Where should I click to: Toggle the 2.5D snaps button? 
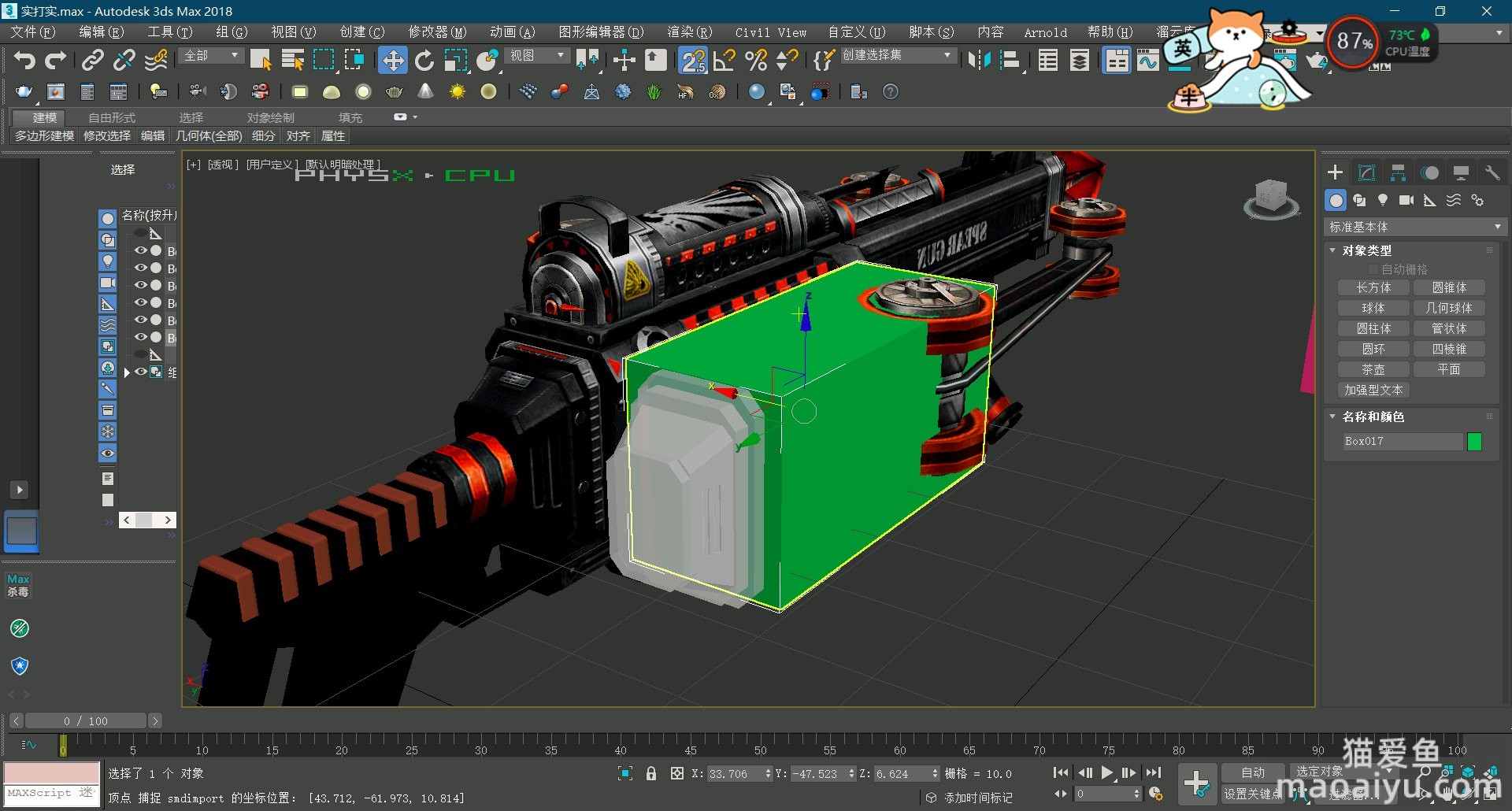[693, 61]
